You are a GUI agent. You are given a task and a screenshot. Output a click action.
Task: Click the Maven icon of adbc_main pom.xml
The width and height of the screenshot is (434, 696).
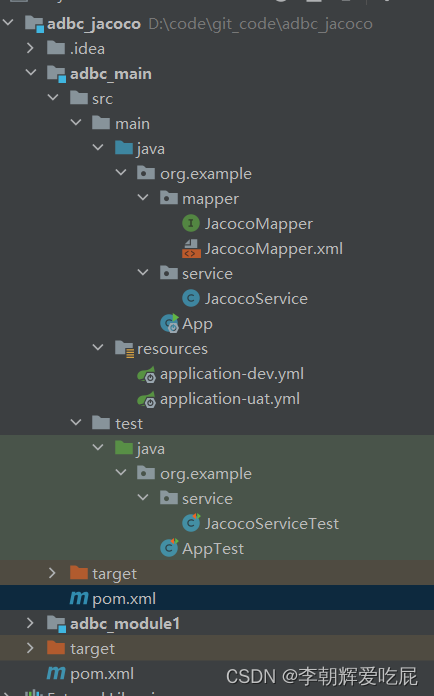79,598
